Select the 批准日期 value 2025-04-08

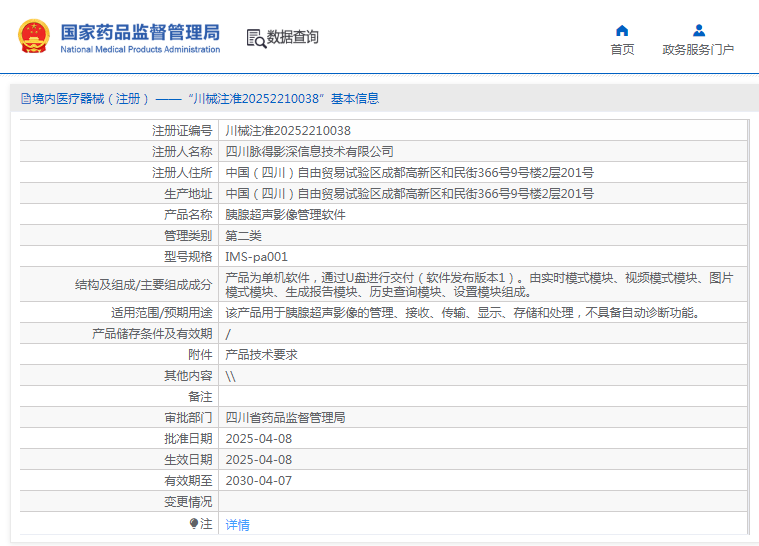tap(258, 439)
